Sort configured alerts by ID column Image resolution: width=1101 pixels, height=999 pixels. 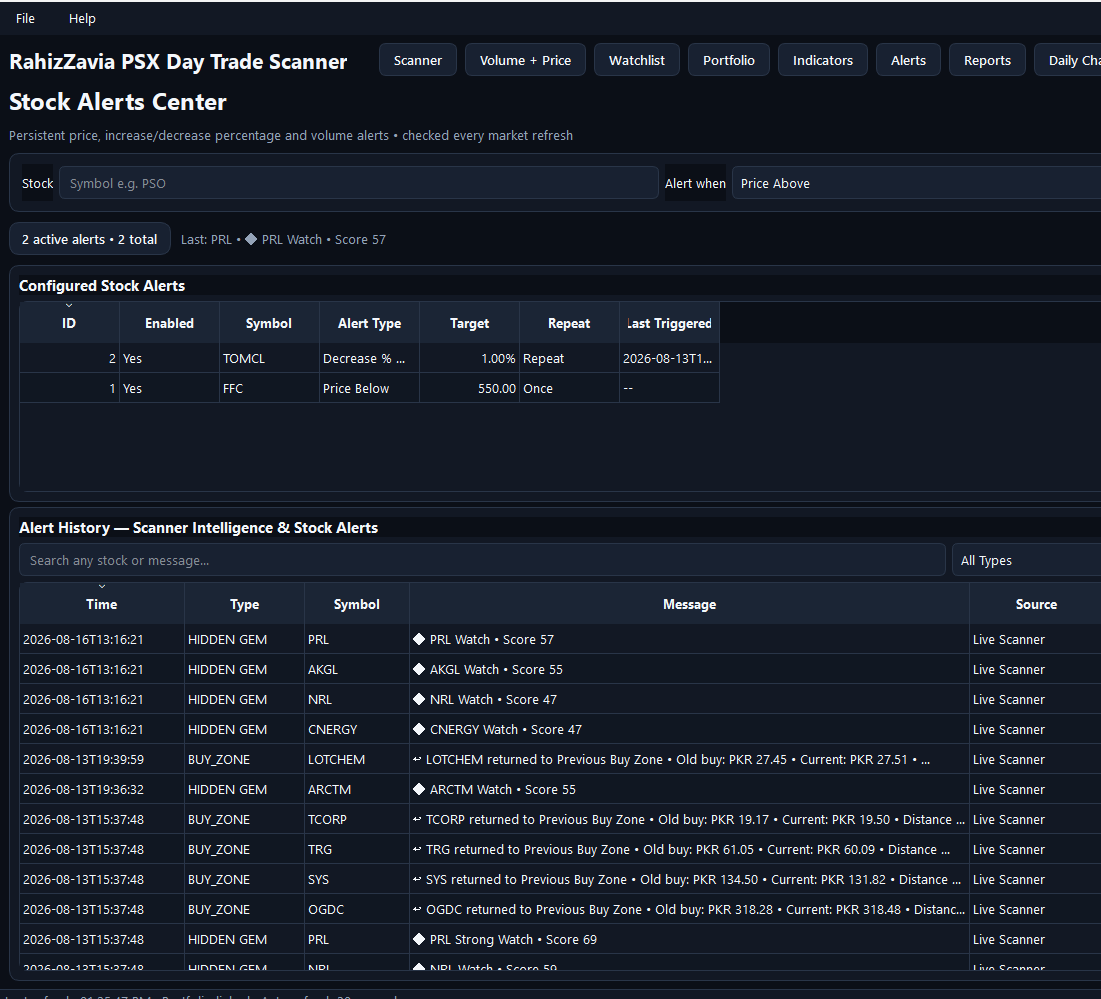pyautogui.click(x=69, y=323)
